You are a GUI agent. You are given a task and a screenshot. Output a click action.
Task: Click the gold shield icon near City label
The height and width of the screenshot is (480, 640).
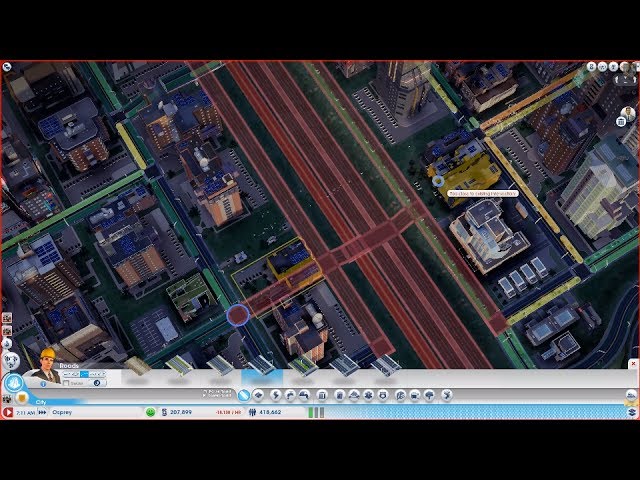click(x=22, y=397)
